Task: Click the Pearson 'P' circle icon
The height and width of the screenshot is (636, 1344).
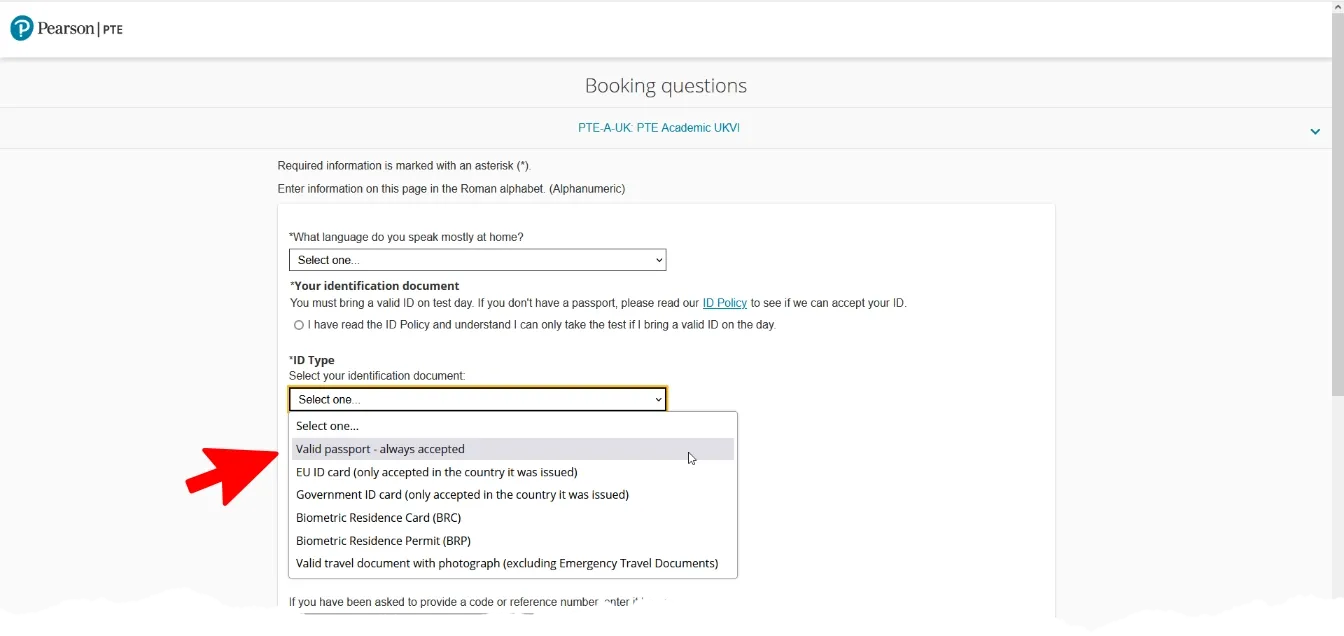Action: click(22, 29)
